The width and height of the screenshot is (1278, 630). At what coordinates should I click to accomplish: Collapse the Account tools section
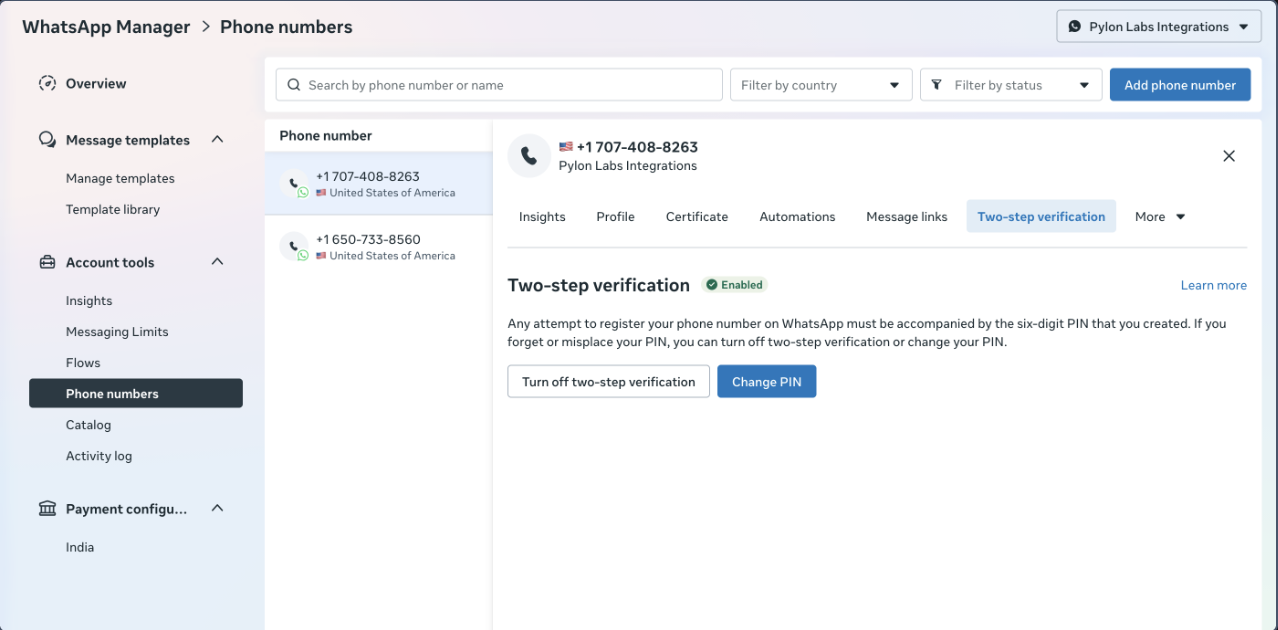[x=218, y=262]
